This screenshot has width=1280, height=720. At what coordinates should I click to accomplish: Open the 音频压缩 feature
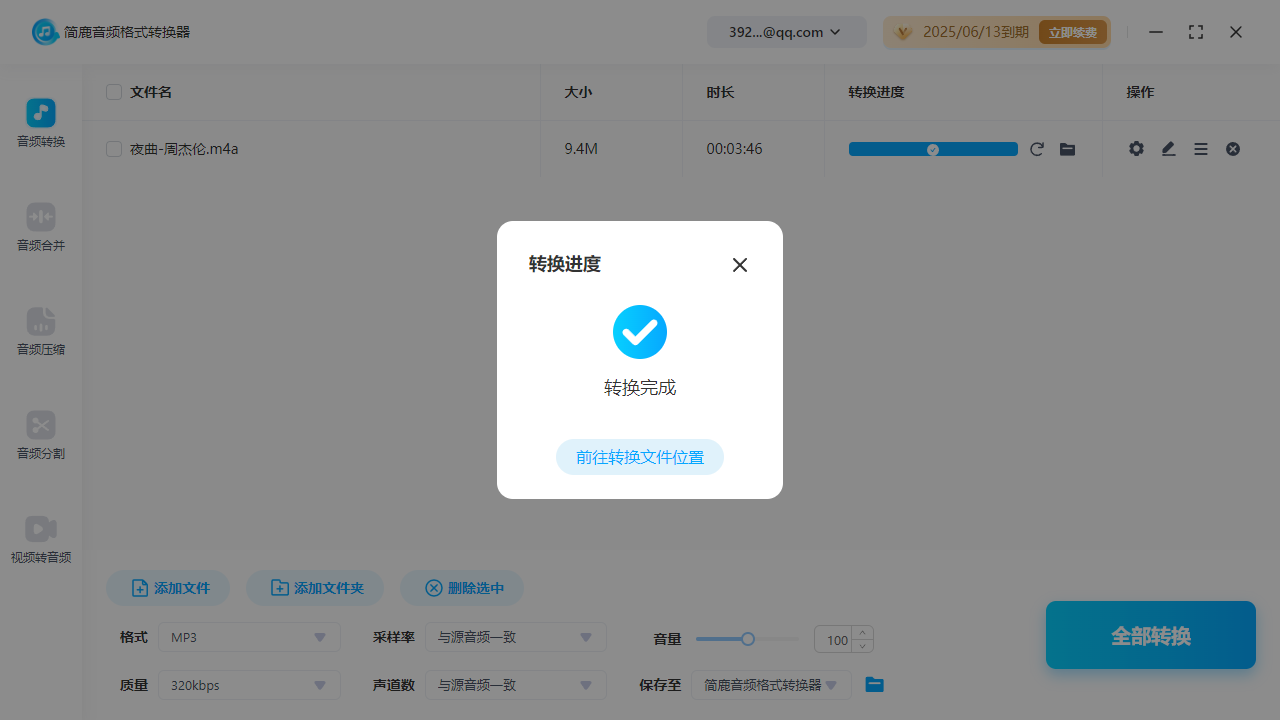40,332
